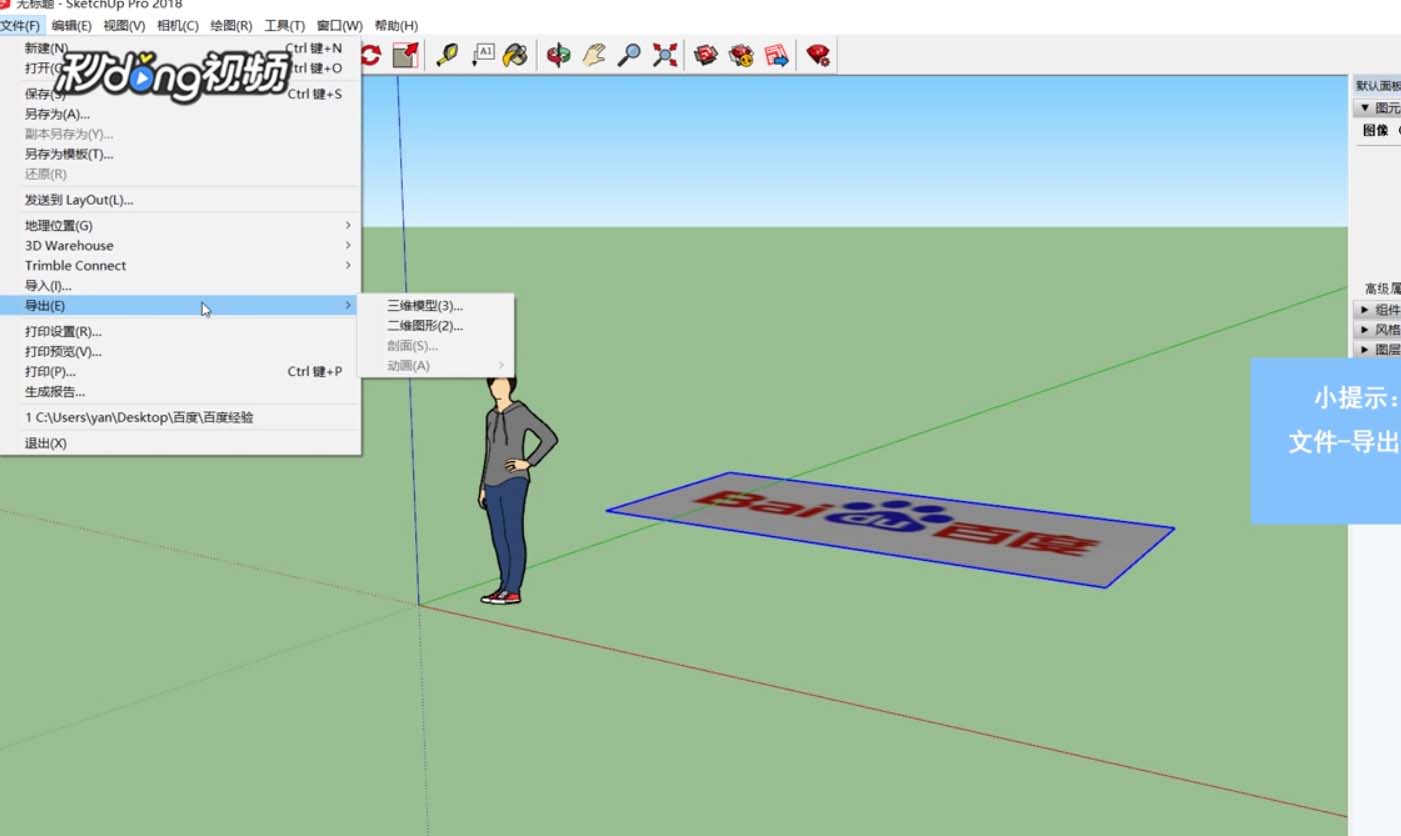Open the 3D Warehouse toolbar icon
Screen dimensions: 1401x836
click(706, 55)
